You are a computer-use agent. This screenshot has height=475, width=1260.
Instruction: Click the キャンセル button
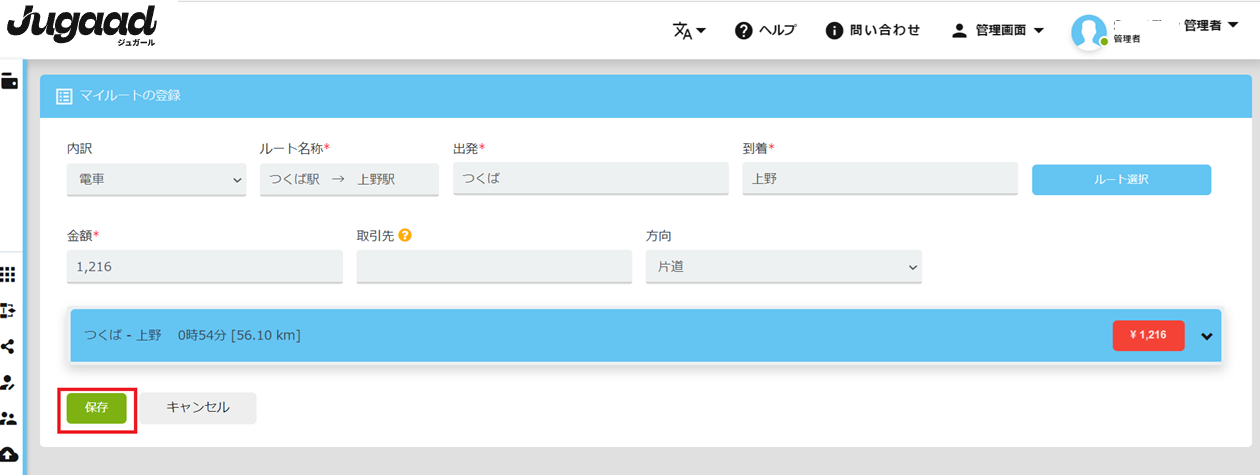[x=198, y=408]
